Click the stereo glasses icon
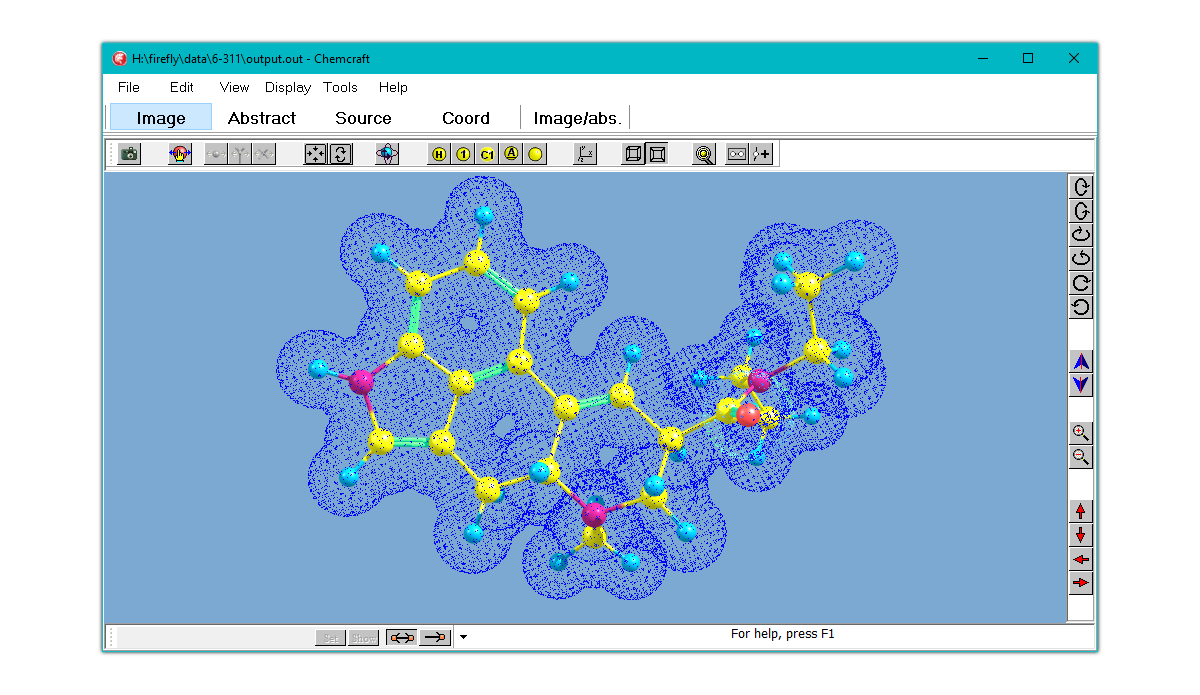1200x695 pixels. point(737,154)
